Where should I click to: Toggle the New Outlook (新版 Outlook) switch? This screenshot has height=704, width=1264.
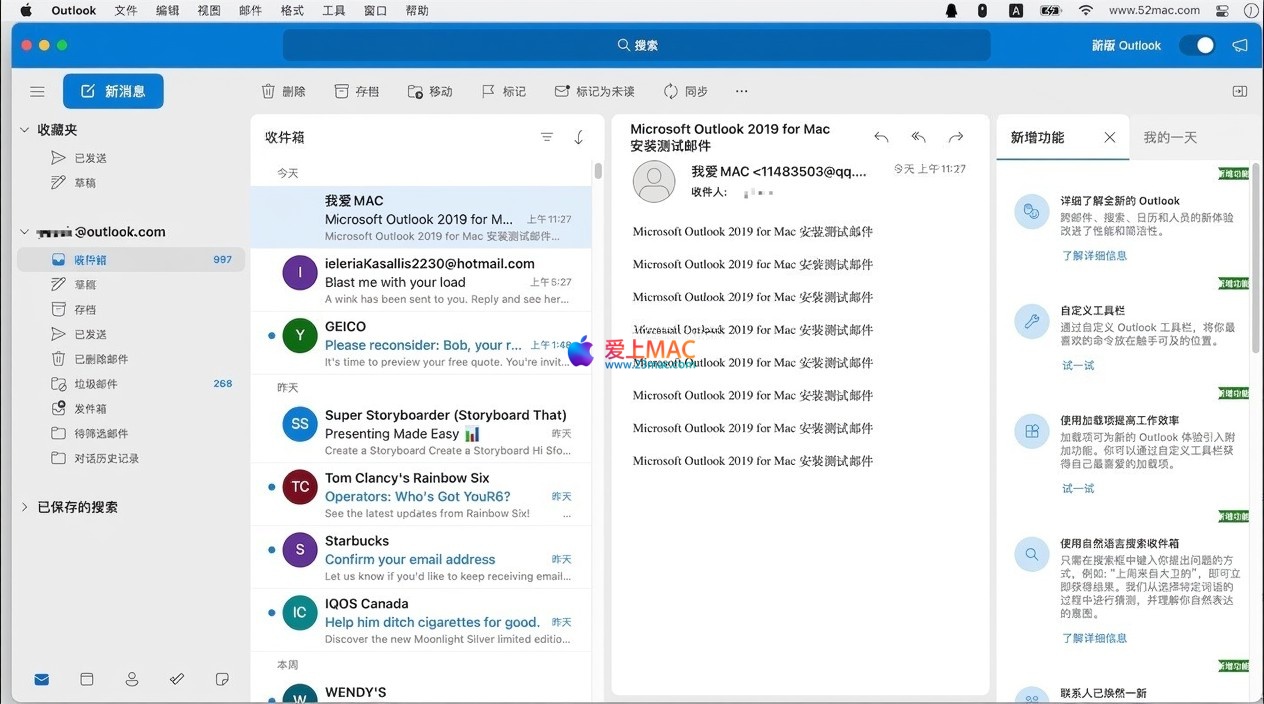[1197, 45]
